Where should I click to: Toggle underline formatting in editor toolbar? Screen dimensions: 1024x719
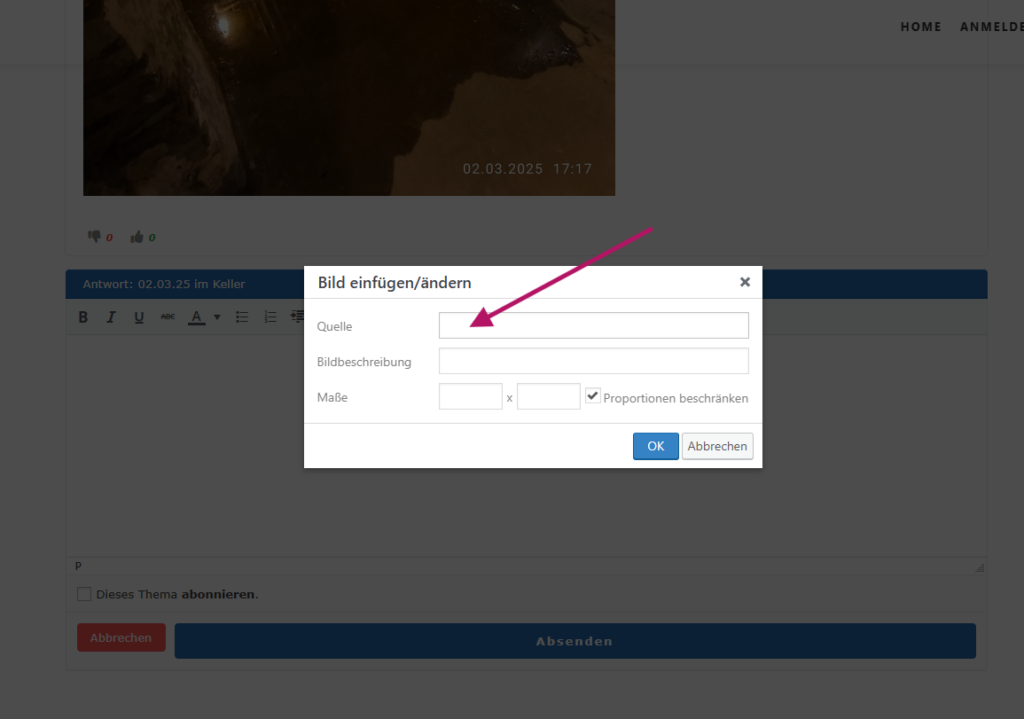coord(139,317)
